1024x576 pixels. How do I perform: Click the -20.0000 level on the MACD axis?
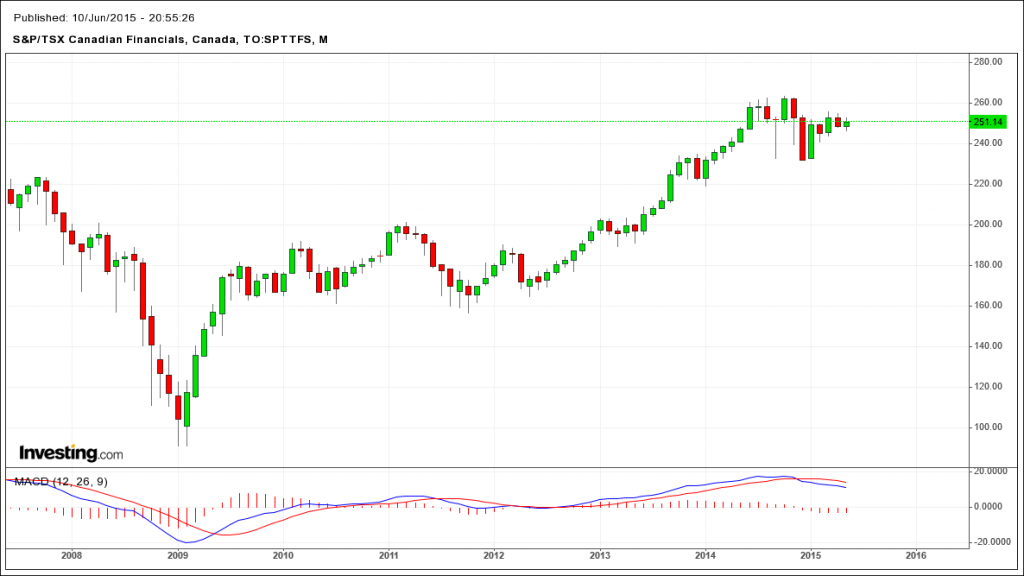[x=989, y=542]
